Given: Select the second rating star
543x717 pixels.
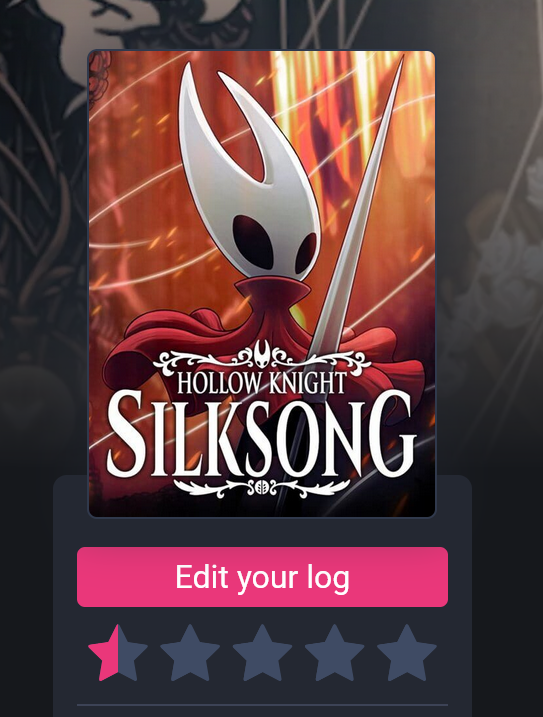Looking at the screenshot, I should coord(190,653).
